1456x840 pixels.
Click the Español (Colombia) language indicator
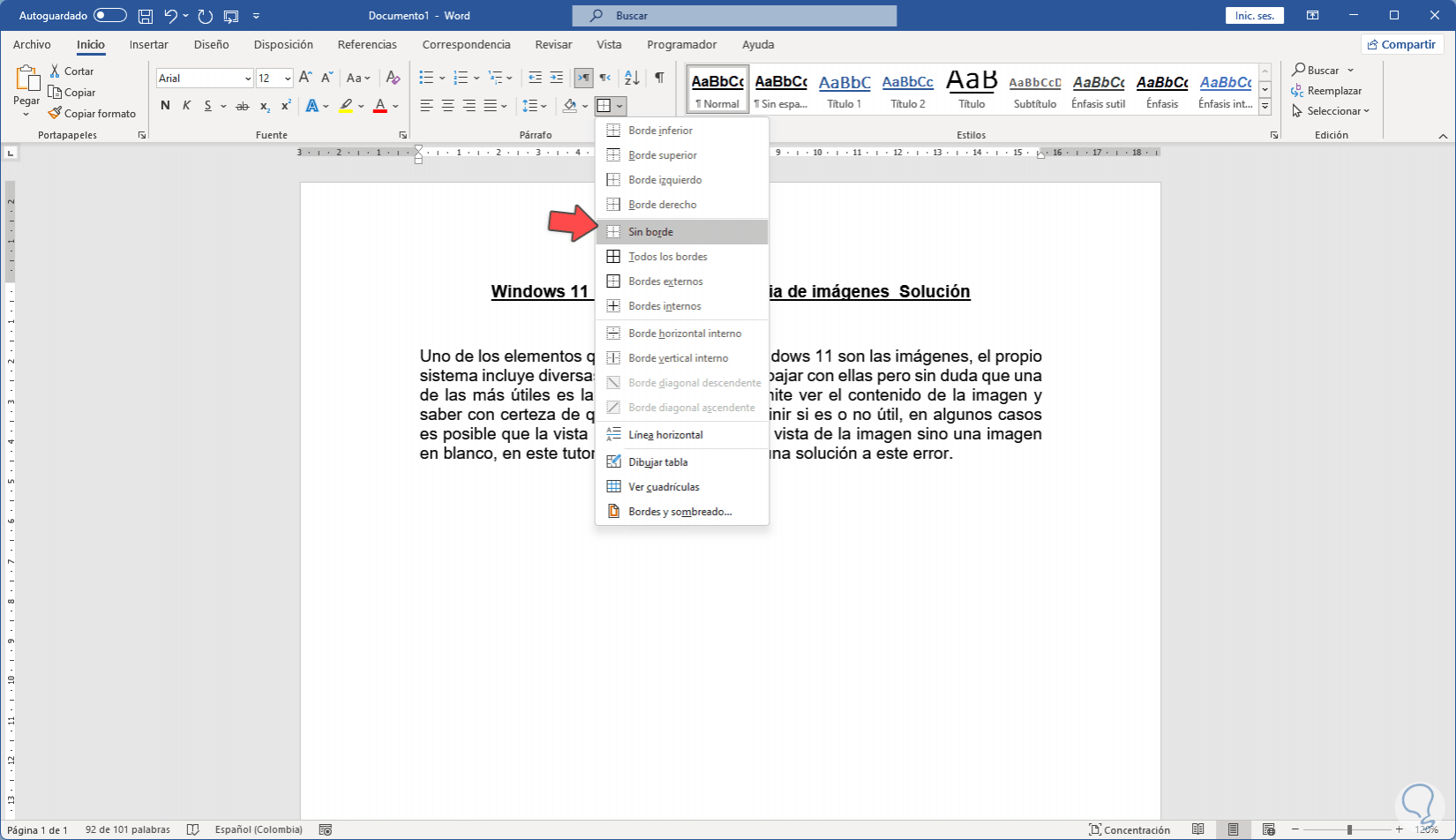pyautogui.click(x=259, y=829)
